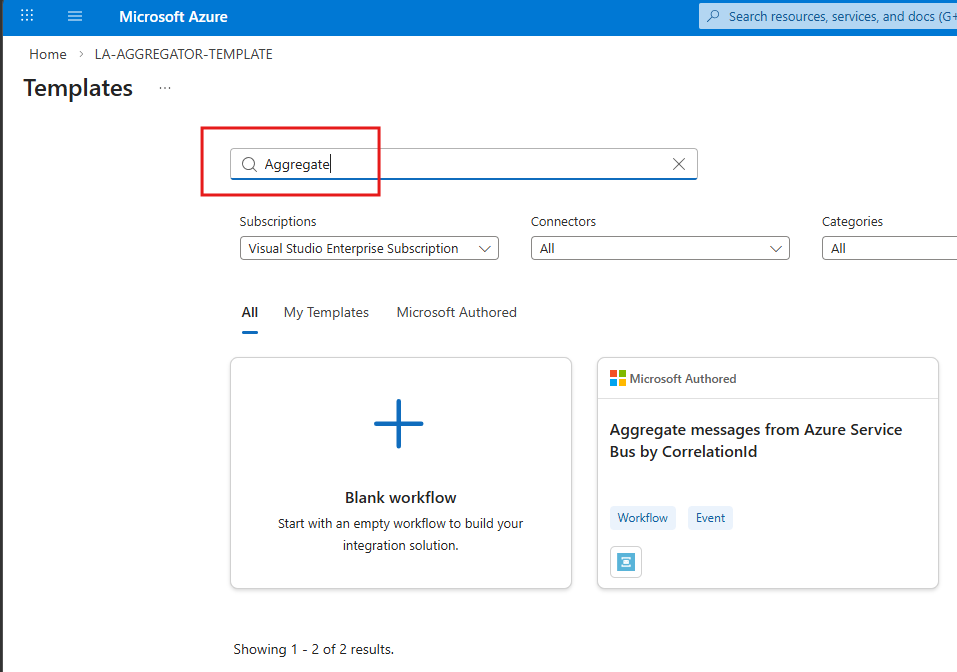Click the blank workflow description text
Image resolution: width=957 pixels, height=672 pixels.
pyautogui.click(x=400, y=535)
